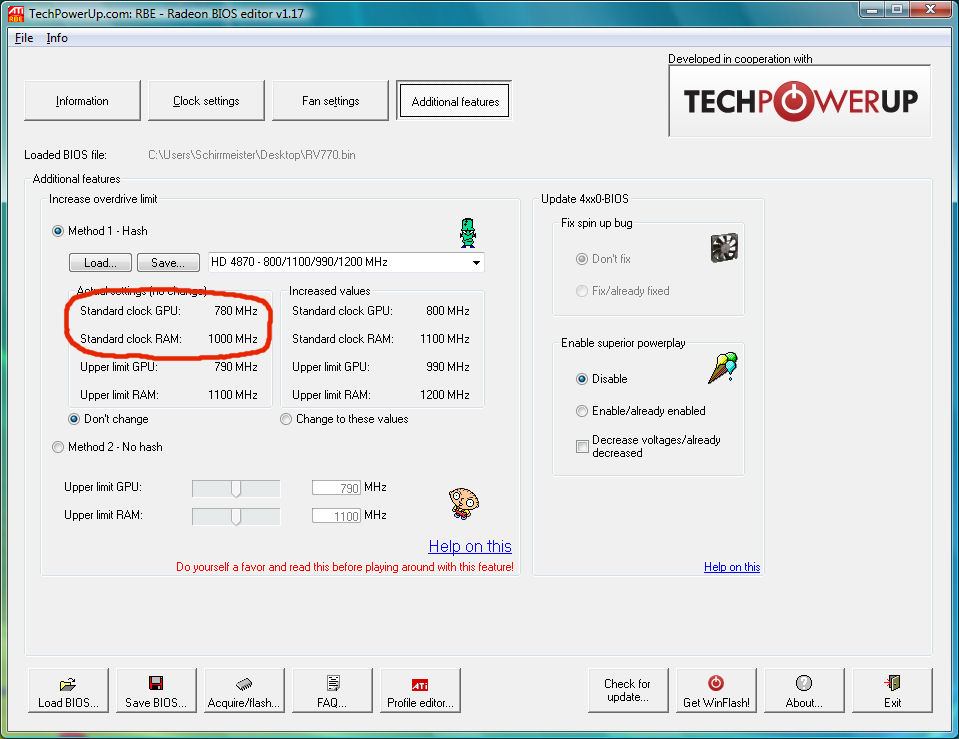Open the FAQ document button
This screenshot has height=739, width=959.
pos(332,691)
